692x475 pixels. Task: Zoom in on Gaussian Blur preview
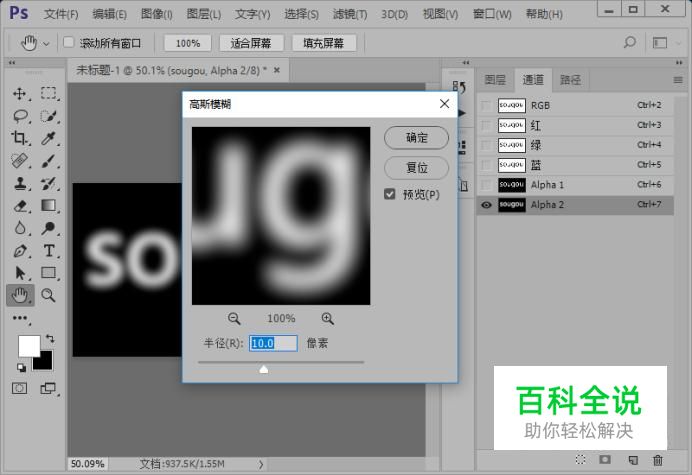(x=327, y=318)
